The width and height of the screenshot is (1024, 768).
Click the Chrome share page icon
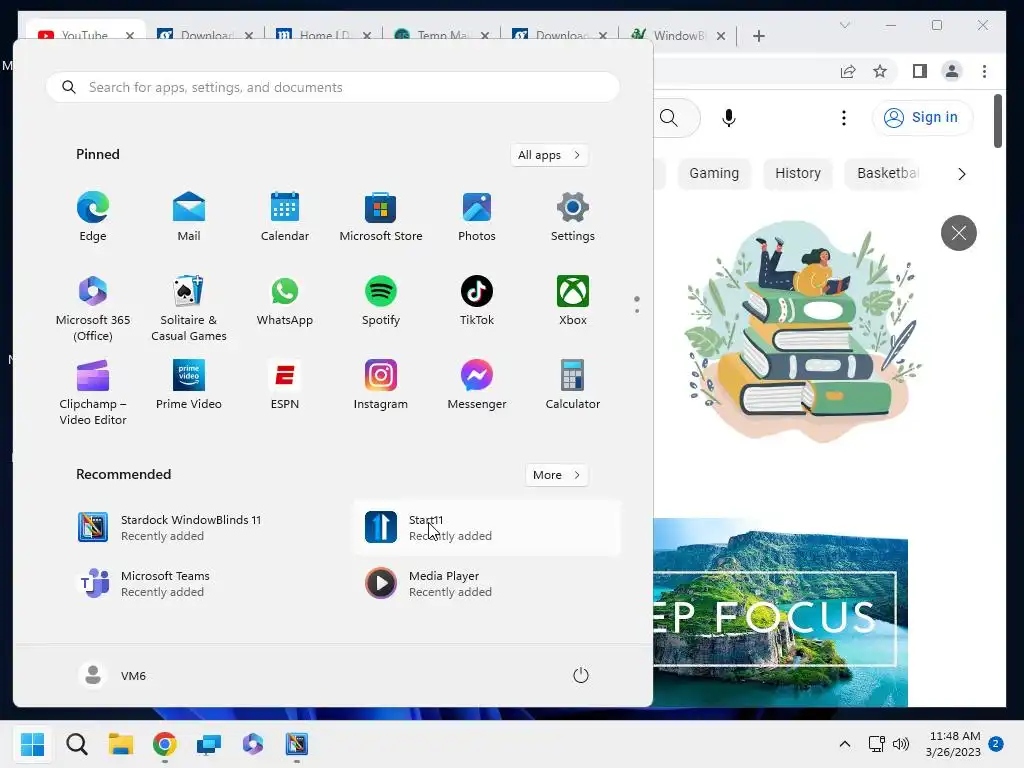click(848, 71)
